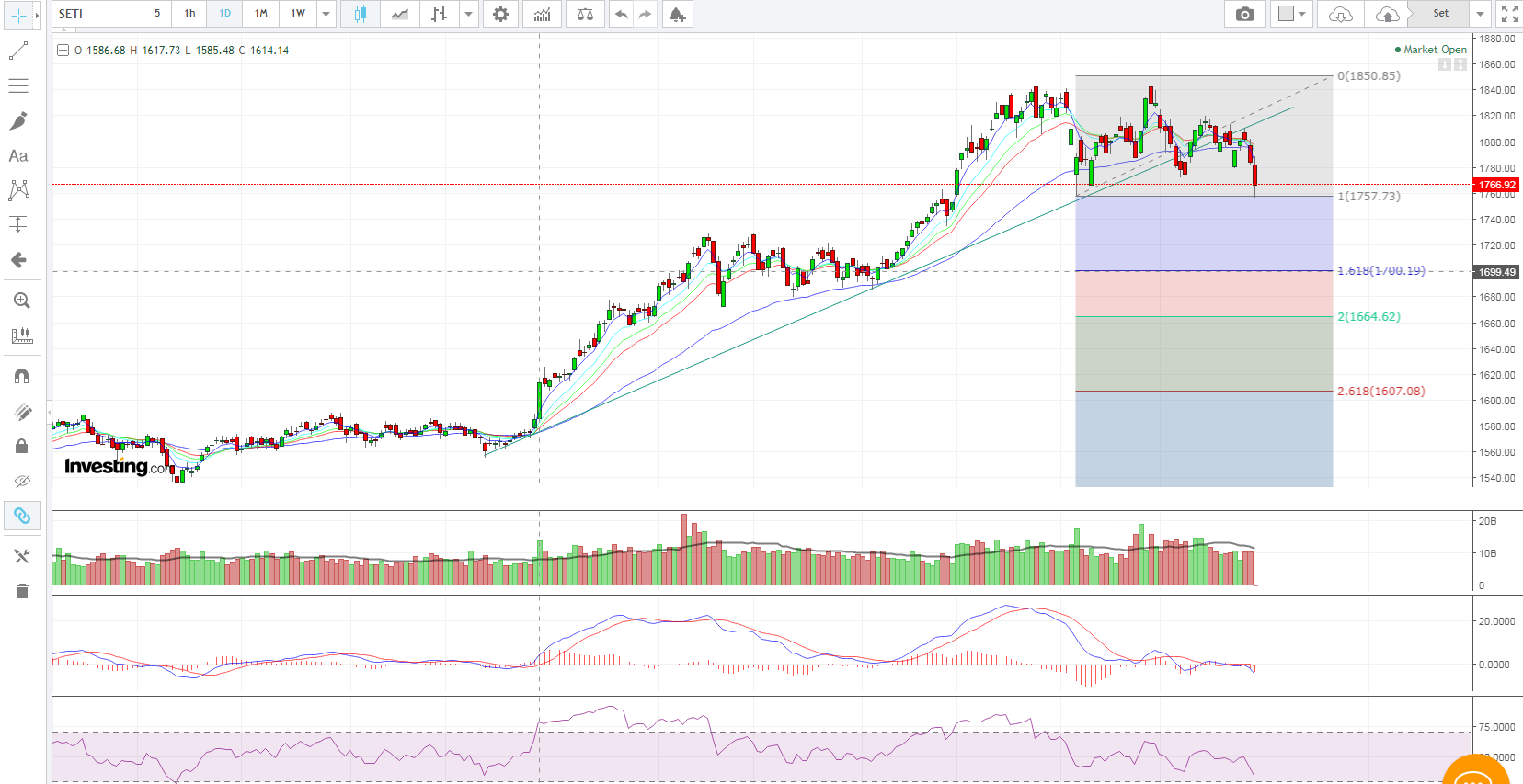Open the Set template dropdown arrow
Screen dimensions: 1523x784
pyautogui.click(x=1480, y=14)
